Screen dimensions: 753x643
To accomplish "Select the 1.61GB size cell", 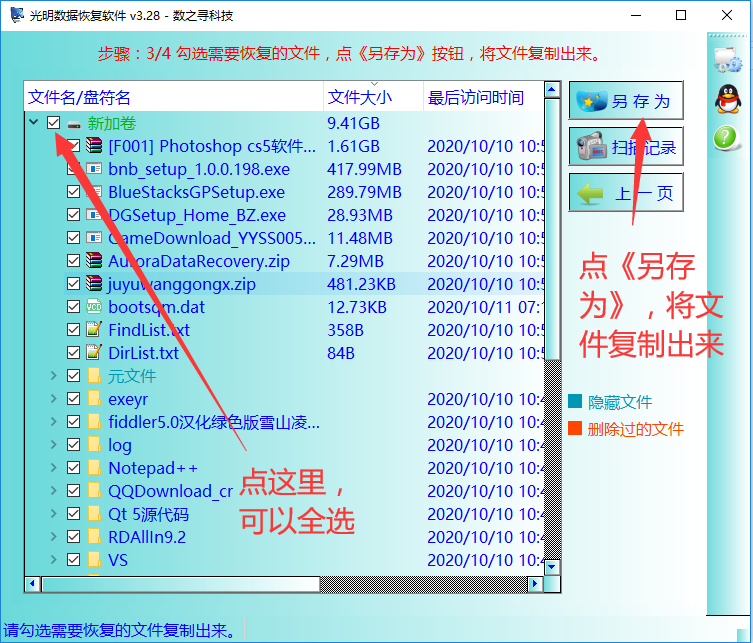I will 353,146.
